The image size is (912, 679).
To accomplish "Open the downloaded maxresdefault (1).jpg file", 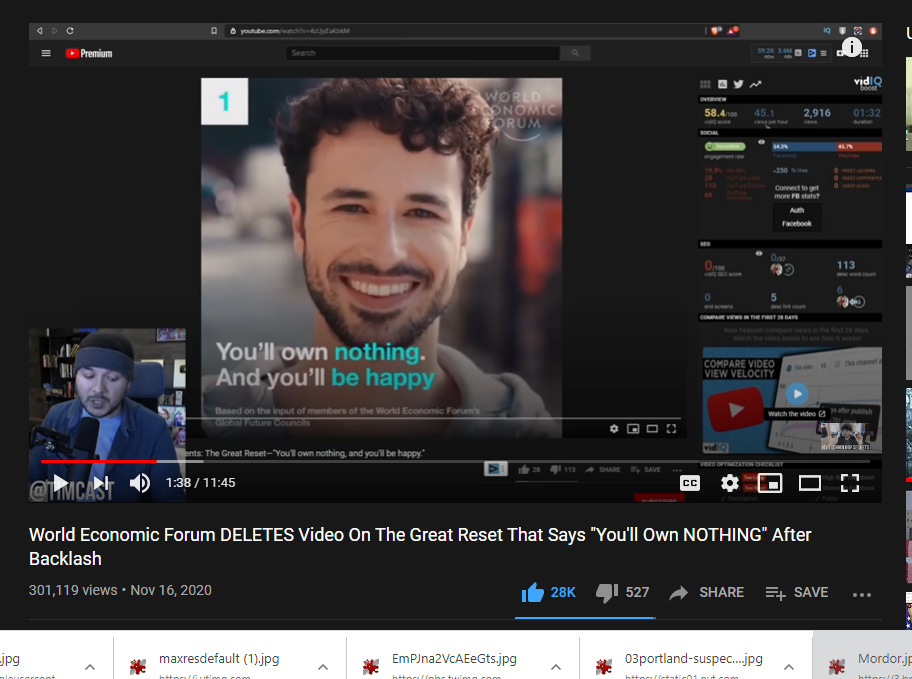I will [x=219, y=659].
